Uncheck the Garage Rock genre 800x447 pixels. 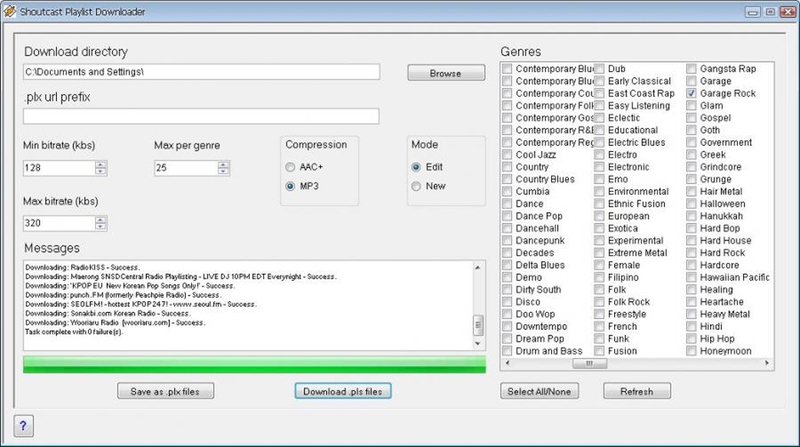coord(691,93)
